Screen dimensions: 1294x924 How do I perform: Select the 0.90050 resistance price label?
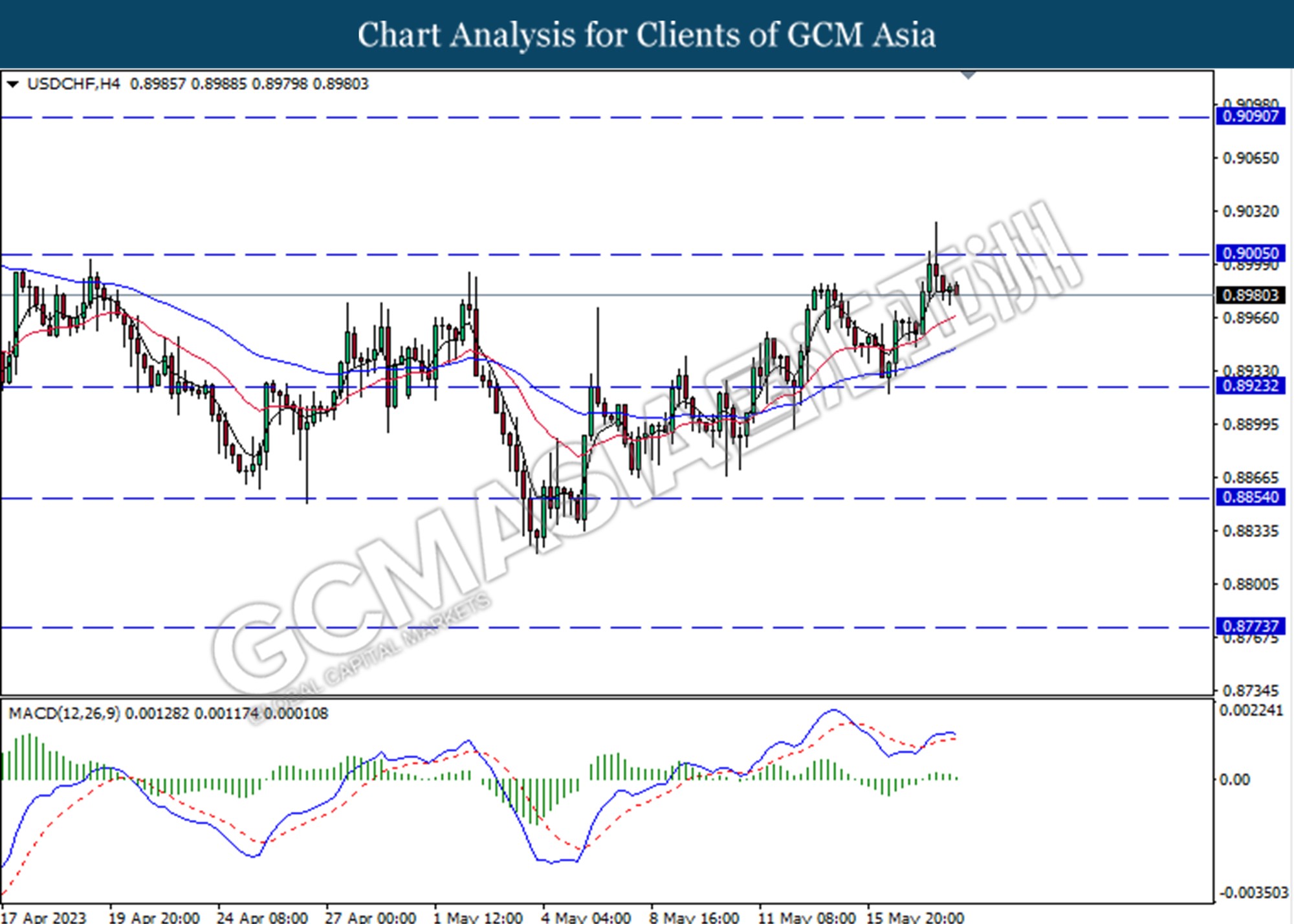pyautogui.click(x=1251, y=253)
